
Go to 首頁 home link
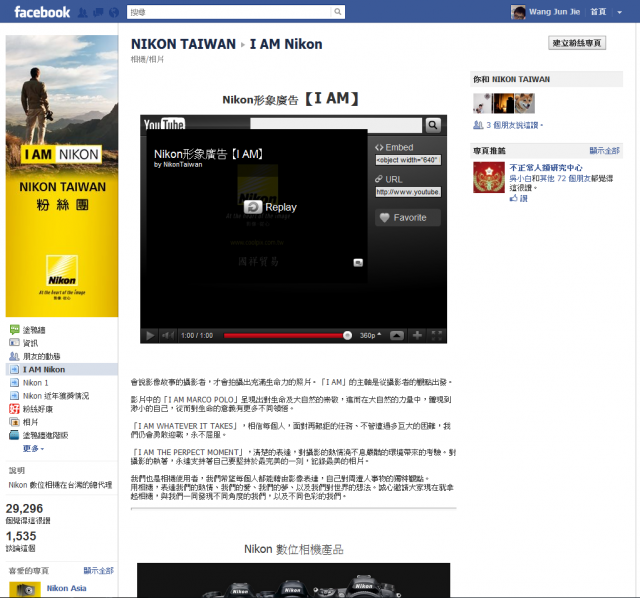(598, 12)
